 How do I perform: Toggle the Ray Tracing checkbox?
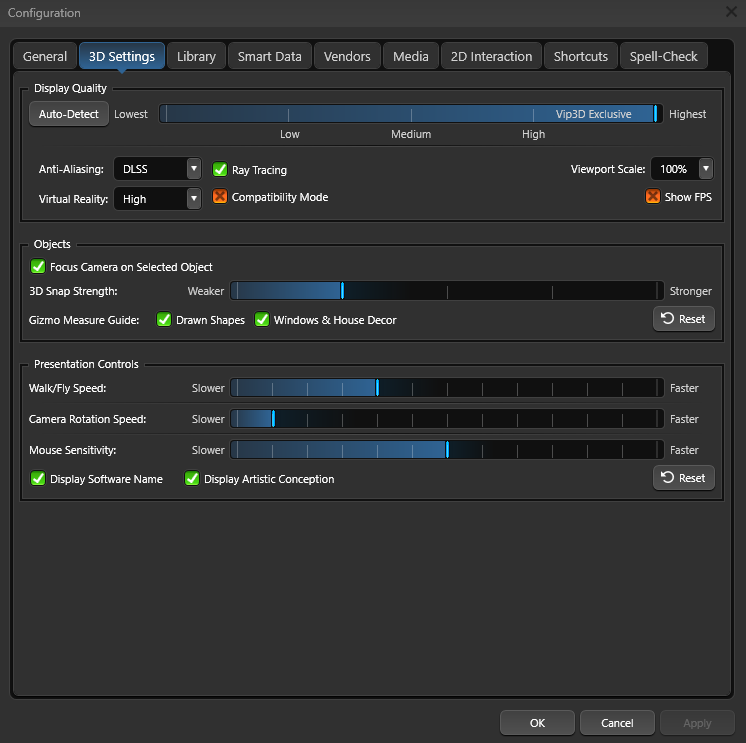point(220,169)
